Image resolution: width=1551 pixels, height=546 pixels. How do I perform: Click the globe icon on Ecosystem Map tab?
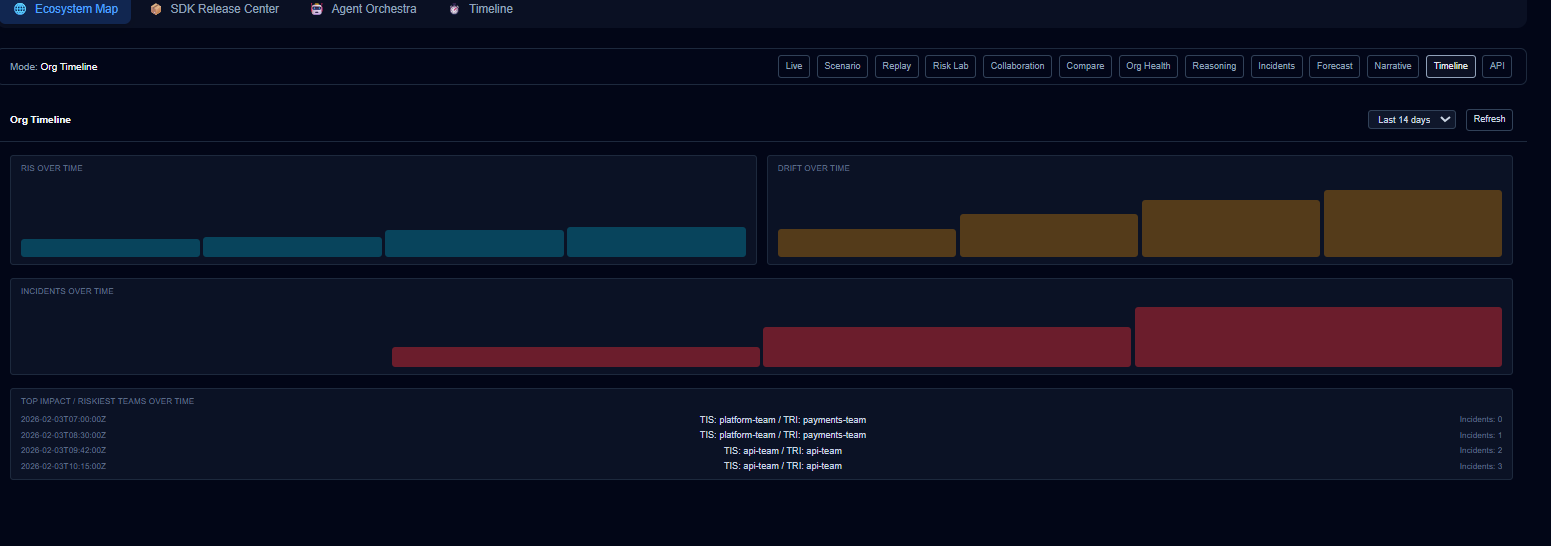[20, 9]
